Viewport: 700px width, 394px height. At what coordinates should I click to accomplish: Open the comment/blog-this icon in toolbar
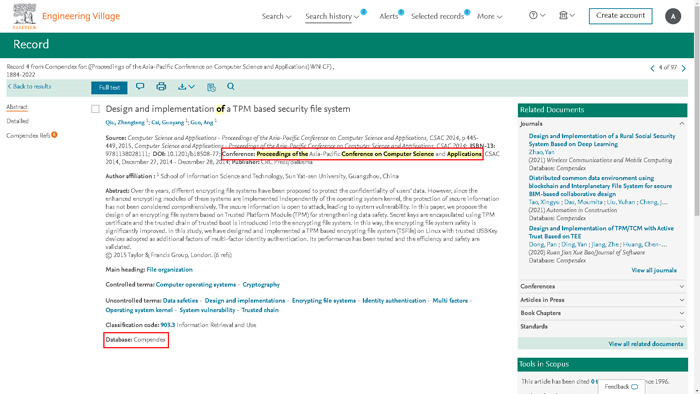click(x=140, y=87)
